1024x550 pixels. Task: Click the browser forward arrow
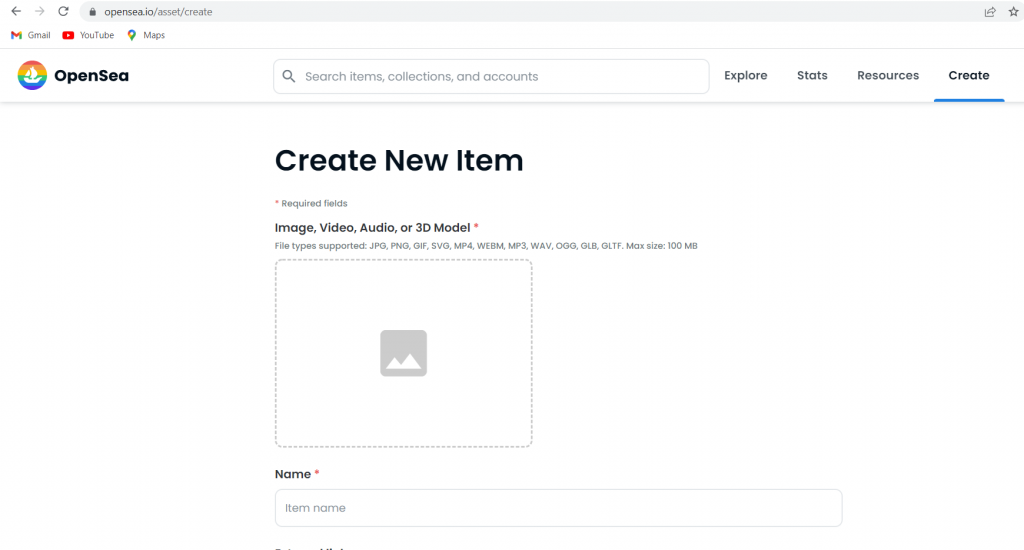click(x=40, y=11)
